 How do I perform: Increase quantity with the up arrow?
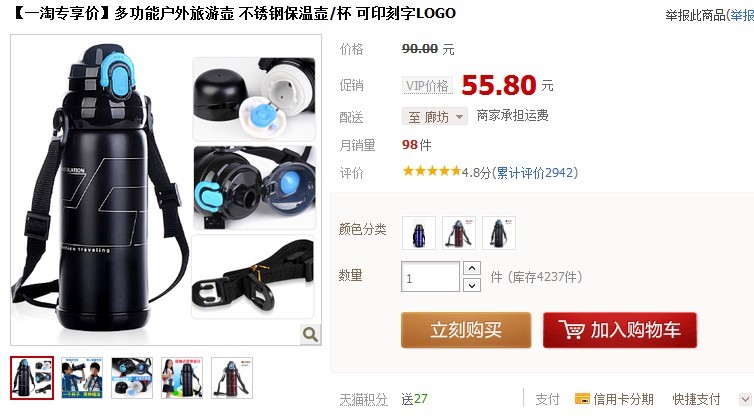point(472,268)
